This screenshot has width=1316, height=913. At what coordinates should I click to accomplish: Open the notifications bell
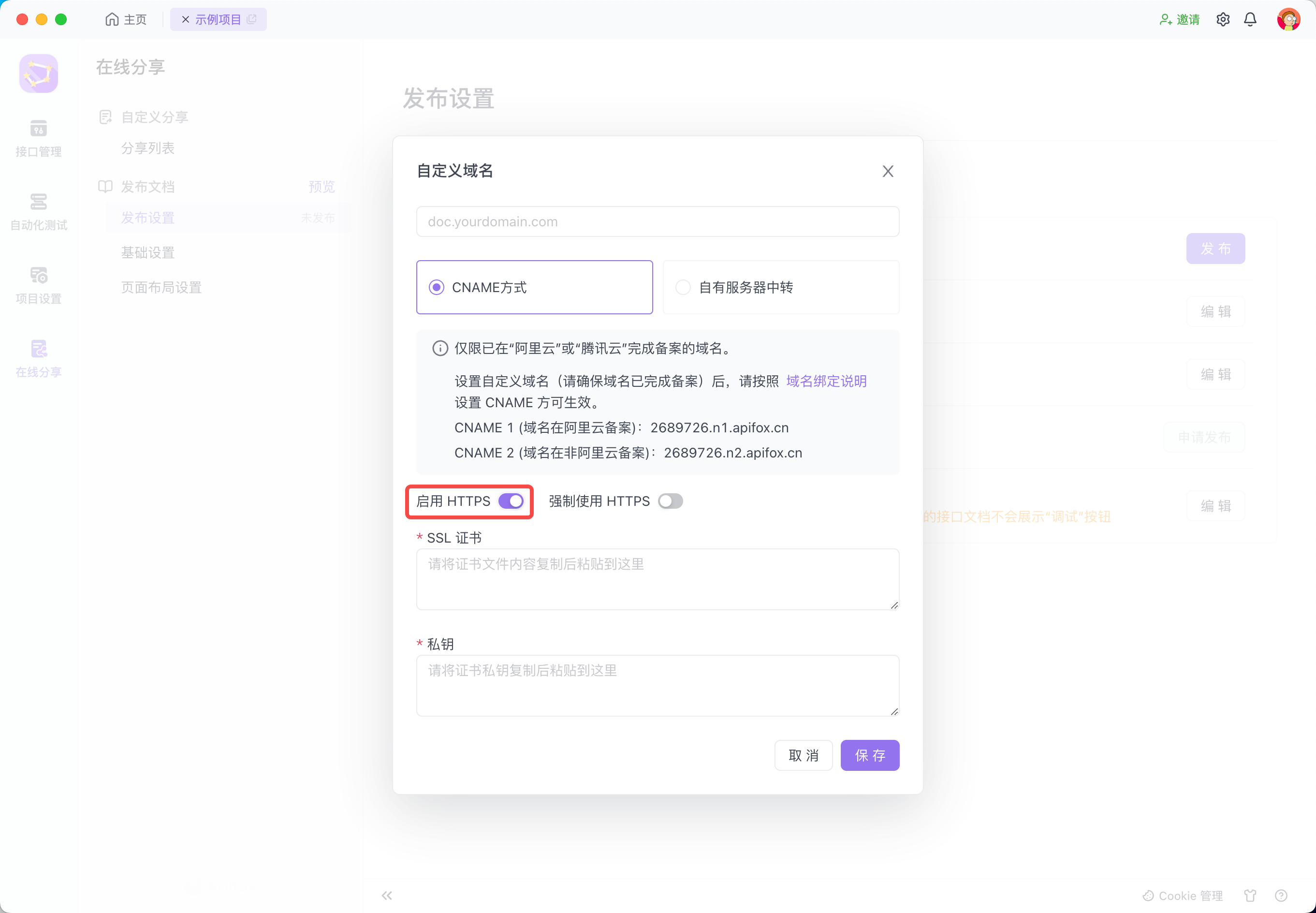point(1250,19)
